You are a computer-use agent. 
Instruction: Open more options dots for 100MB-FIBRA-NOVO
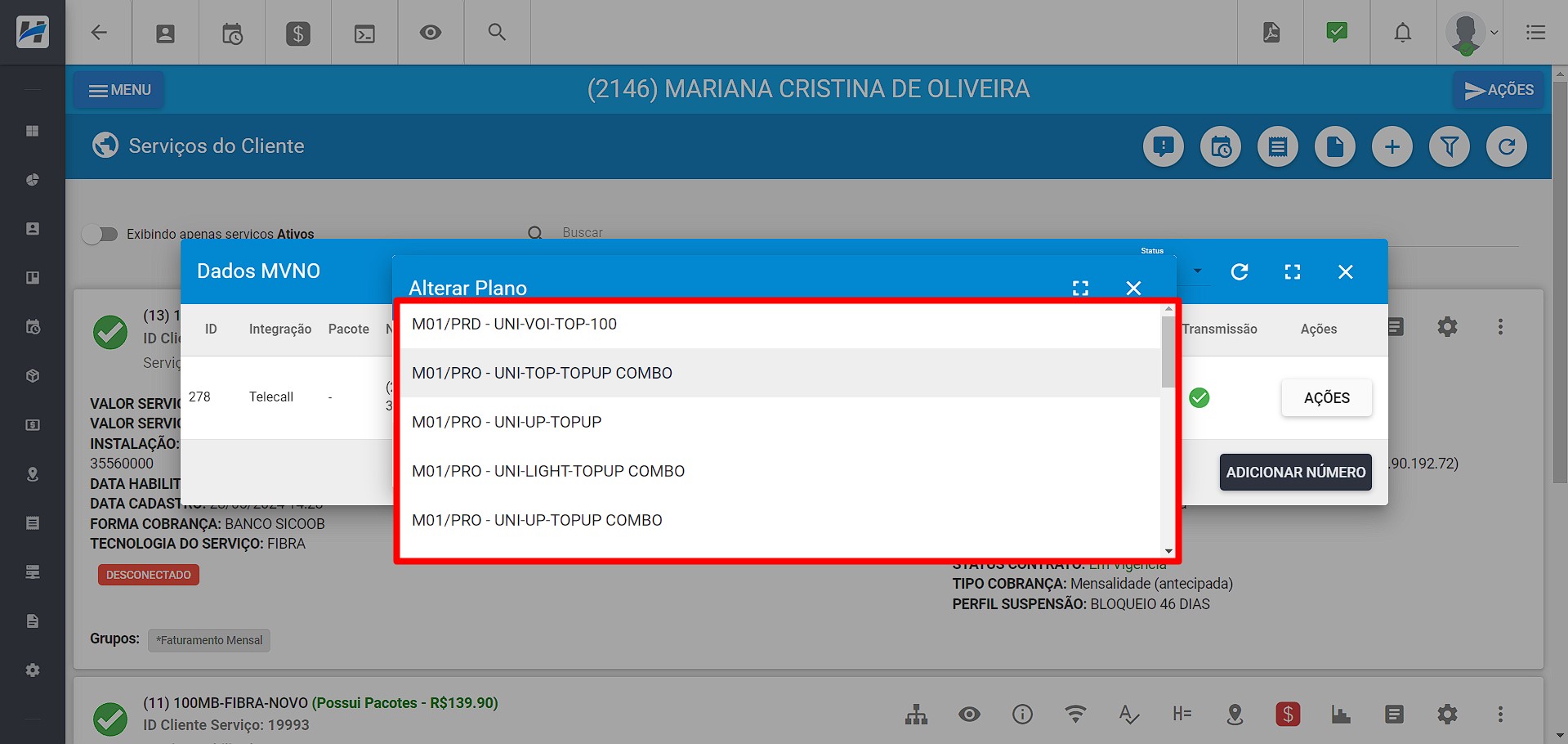[1500, 715]
